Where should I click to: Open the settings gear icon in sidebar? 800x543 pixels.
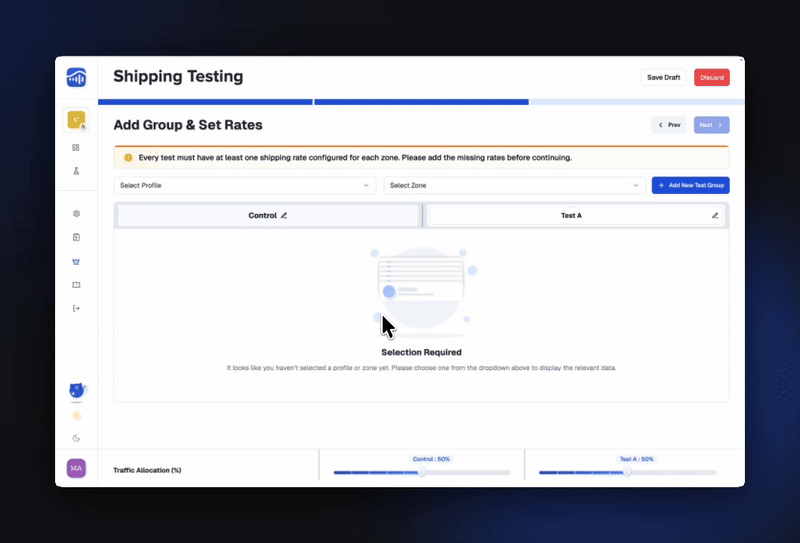(76, 213)
